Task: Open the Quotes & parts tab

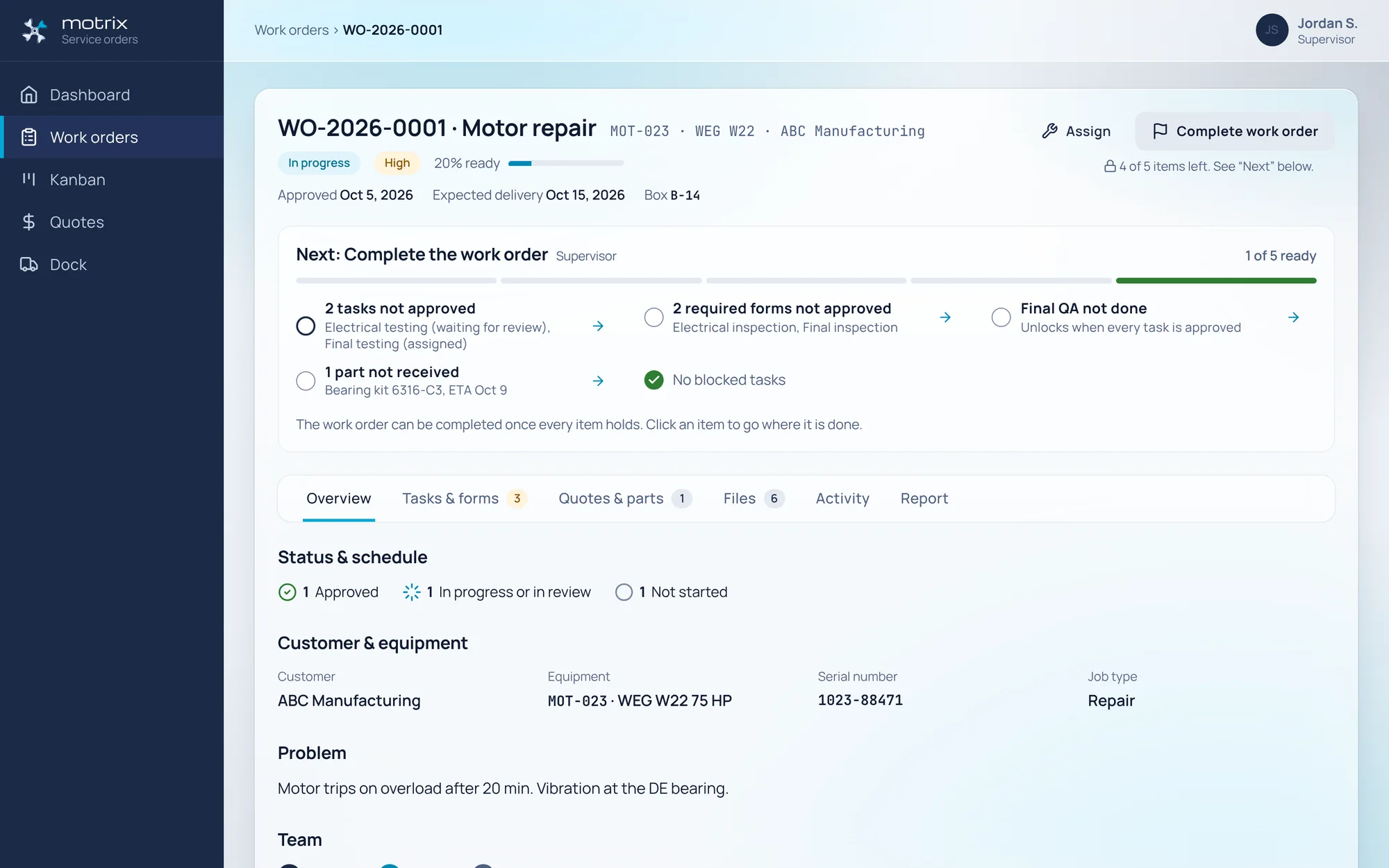Action: 624,499
